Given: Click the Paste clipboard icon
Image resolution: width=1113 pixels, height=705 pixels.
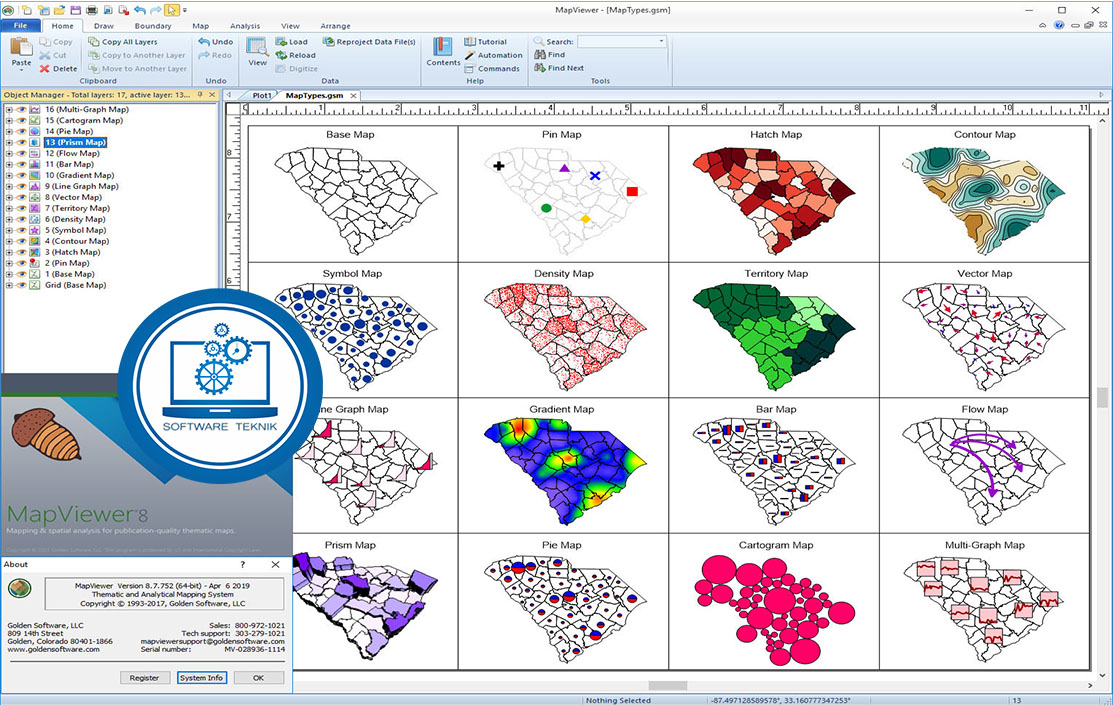Looking at the screenshot, I should tap(21, 48).
